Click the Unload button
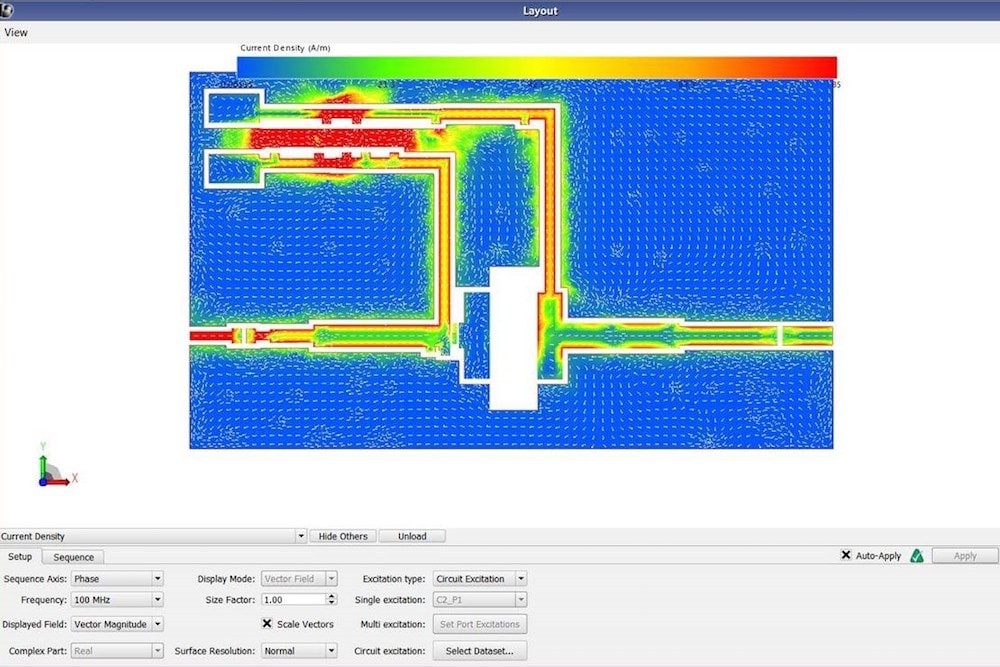This screenshot has height=667, width=1000. [x=412, y=535]
